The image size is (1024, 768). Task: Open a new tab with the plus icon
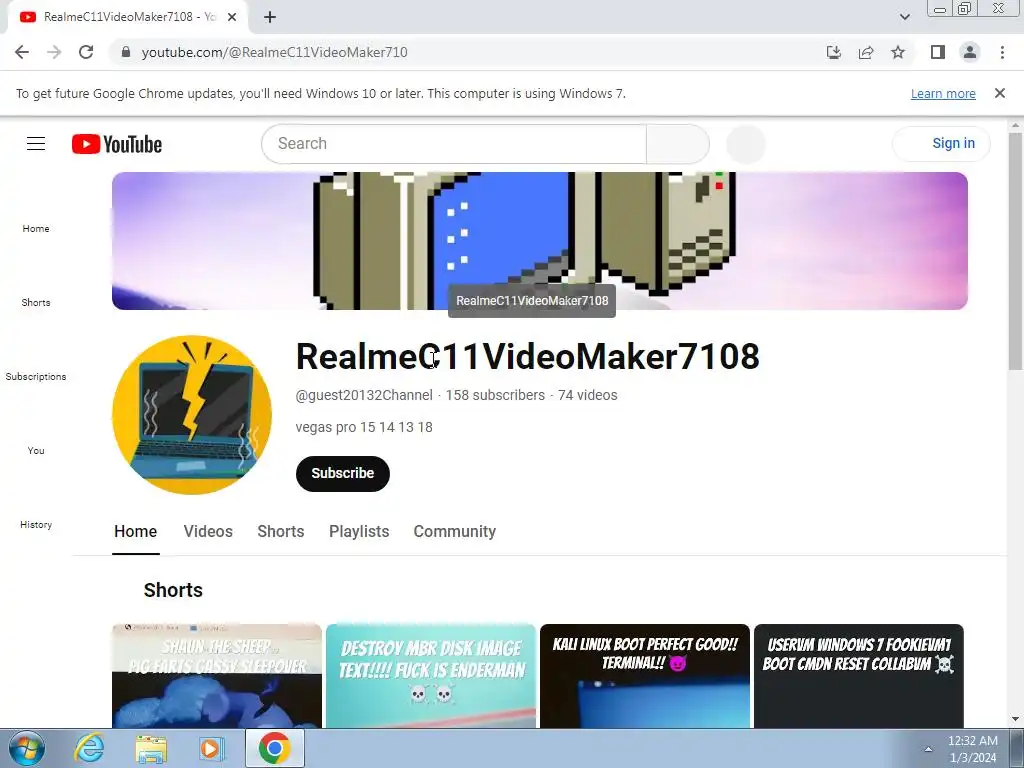[270, 17]
